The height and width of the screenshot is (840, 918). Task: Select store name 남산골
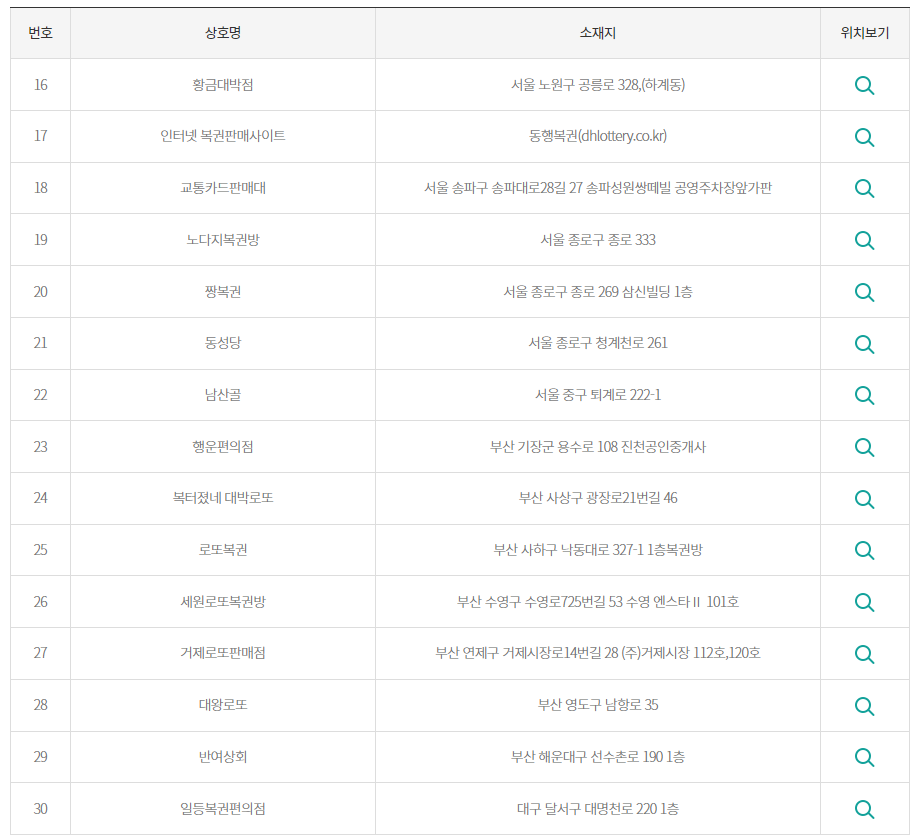point(222,395)
